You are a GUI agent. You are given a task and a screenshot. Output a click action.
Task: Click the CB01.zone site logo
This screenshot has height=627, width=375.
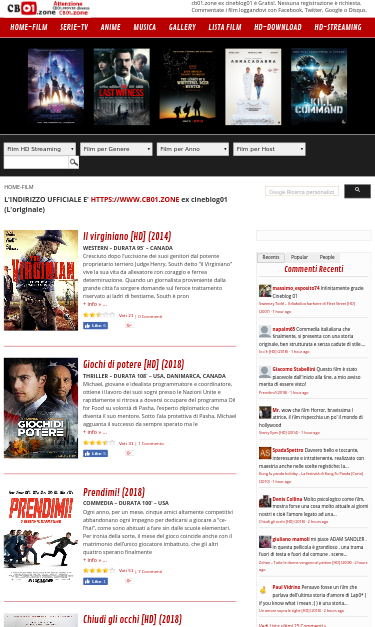[31, 8]
